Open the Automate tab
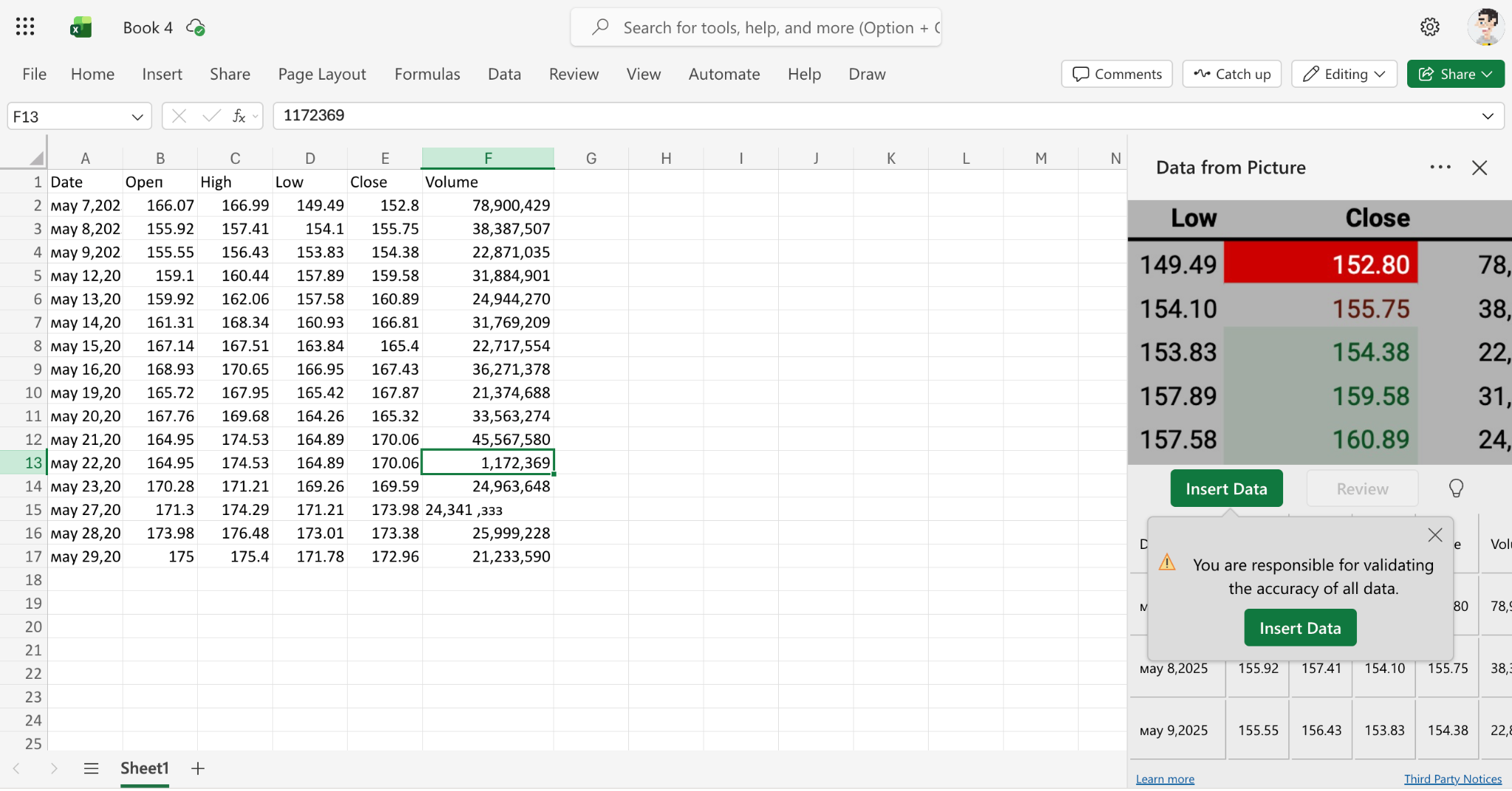The width and height of the screenshot is (1512, 791). (724, 74)
